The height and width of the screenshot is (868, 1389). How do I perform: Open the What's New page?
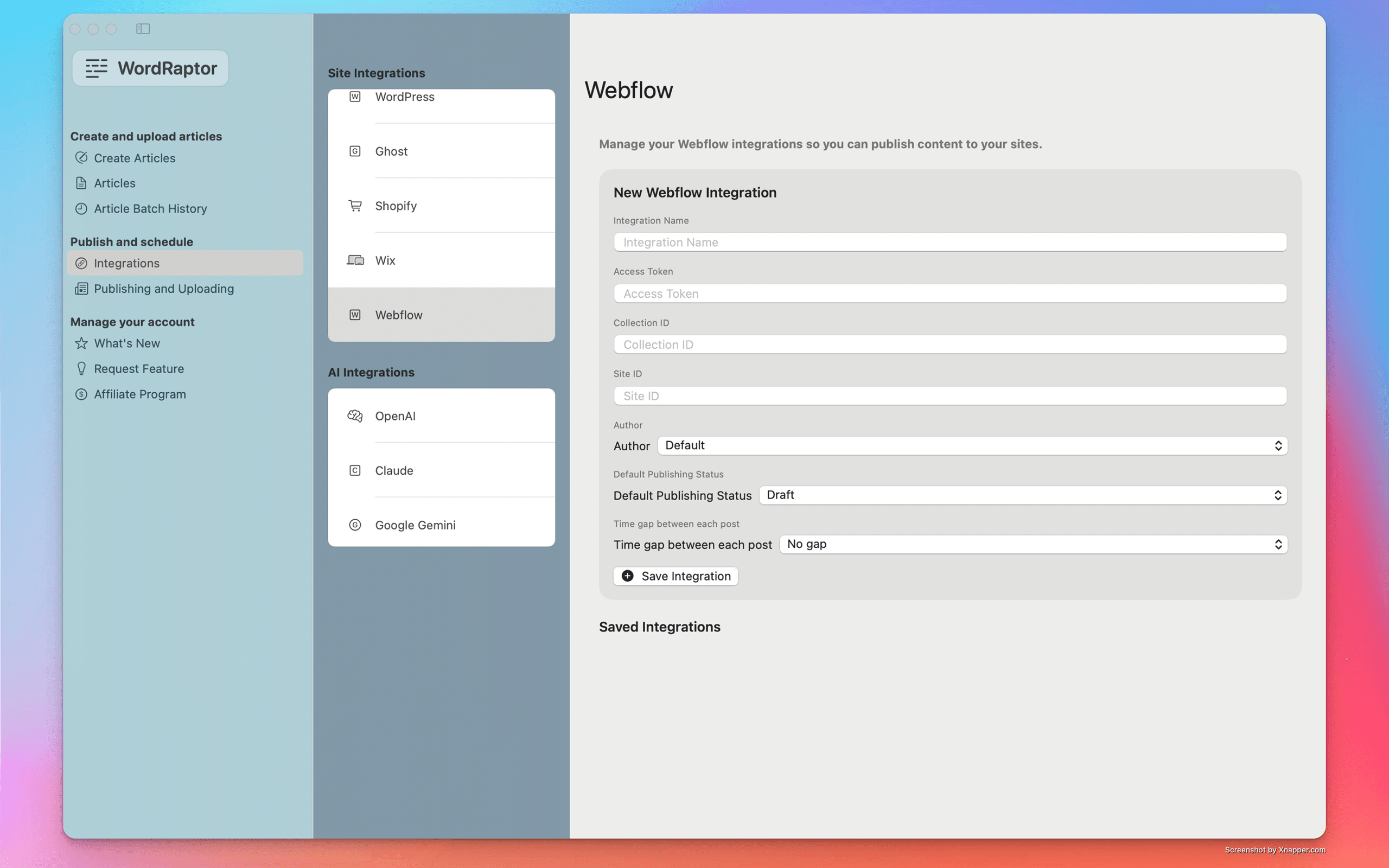click(x=185, y=343)
